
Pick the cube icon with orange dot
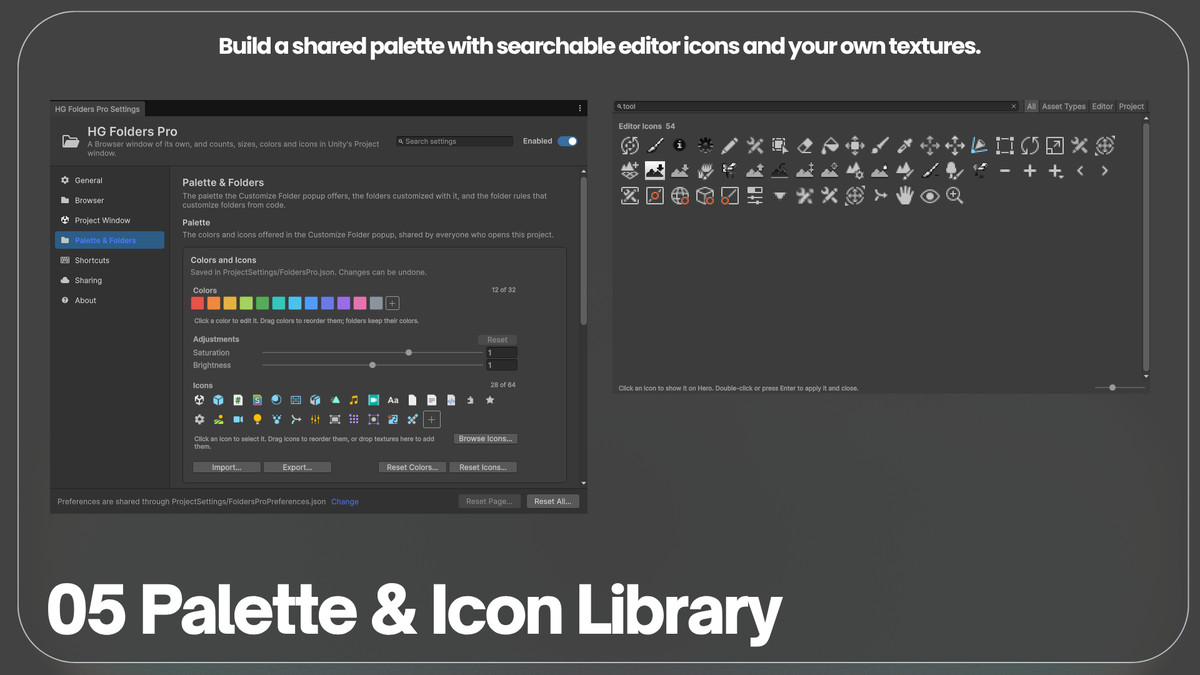705,196
